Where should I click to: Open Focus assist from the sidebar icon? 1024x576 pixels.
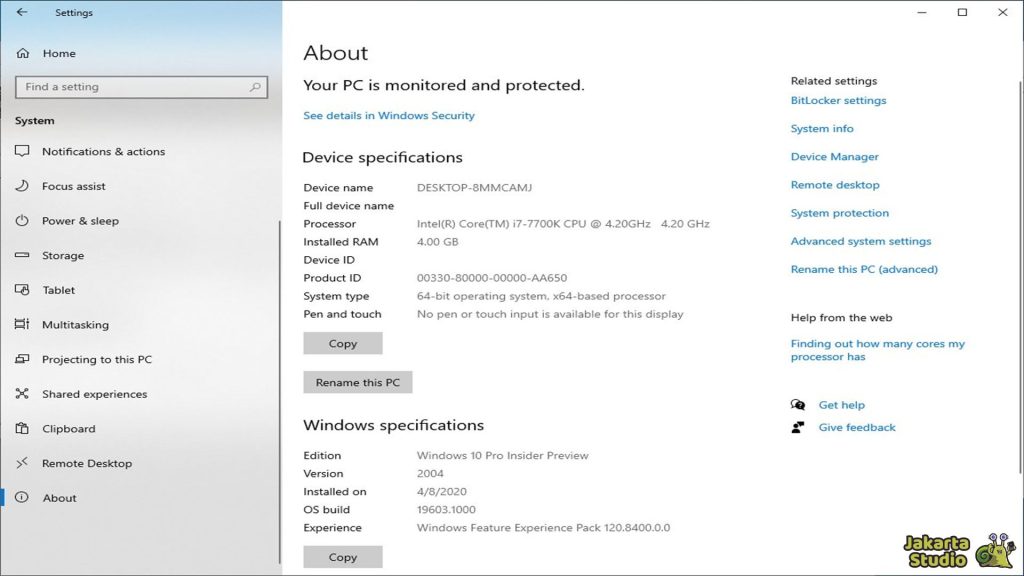(22, 186)
